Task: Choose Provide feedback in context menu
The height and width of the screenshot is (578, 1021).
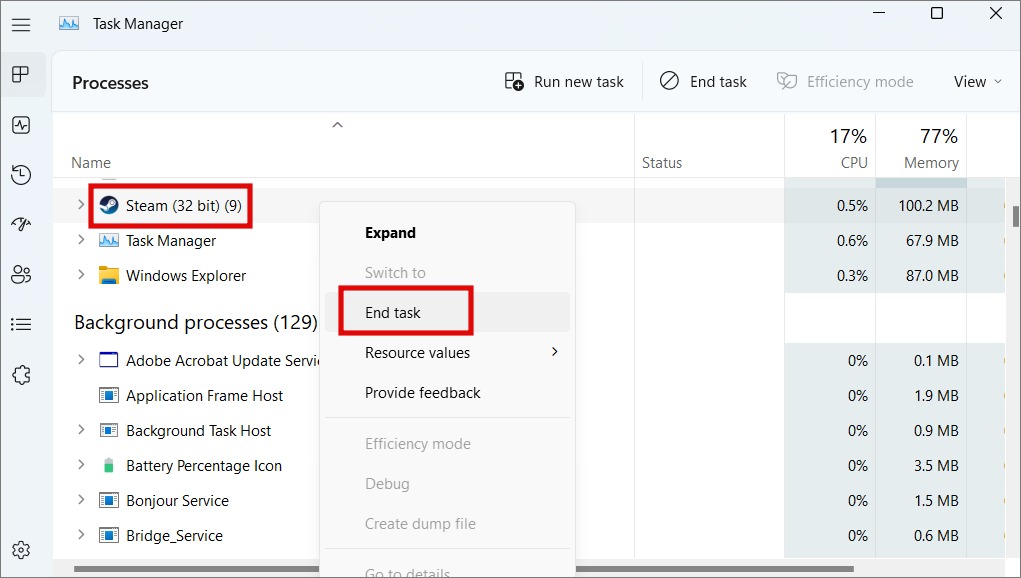Action: pyautogui.click(x=447, y=392)
